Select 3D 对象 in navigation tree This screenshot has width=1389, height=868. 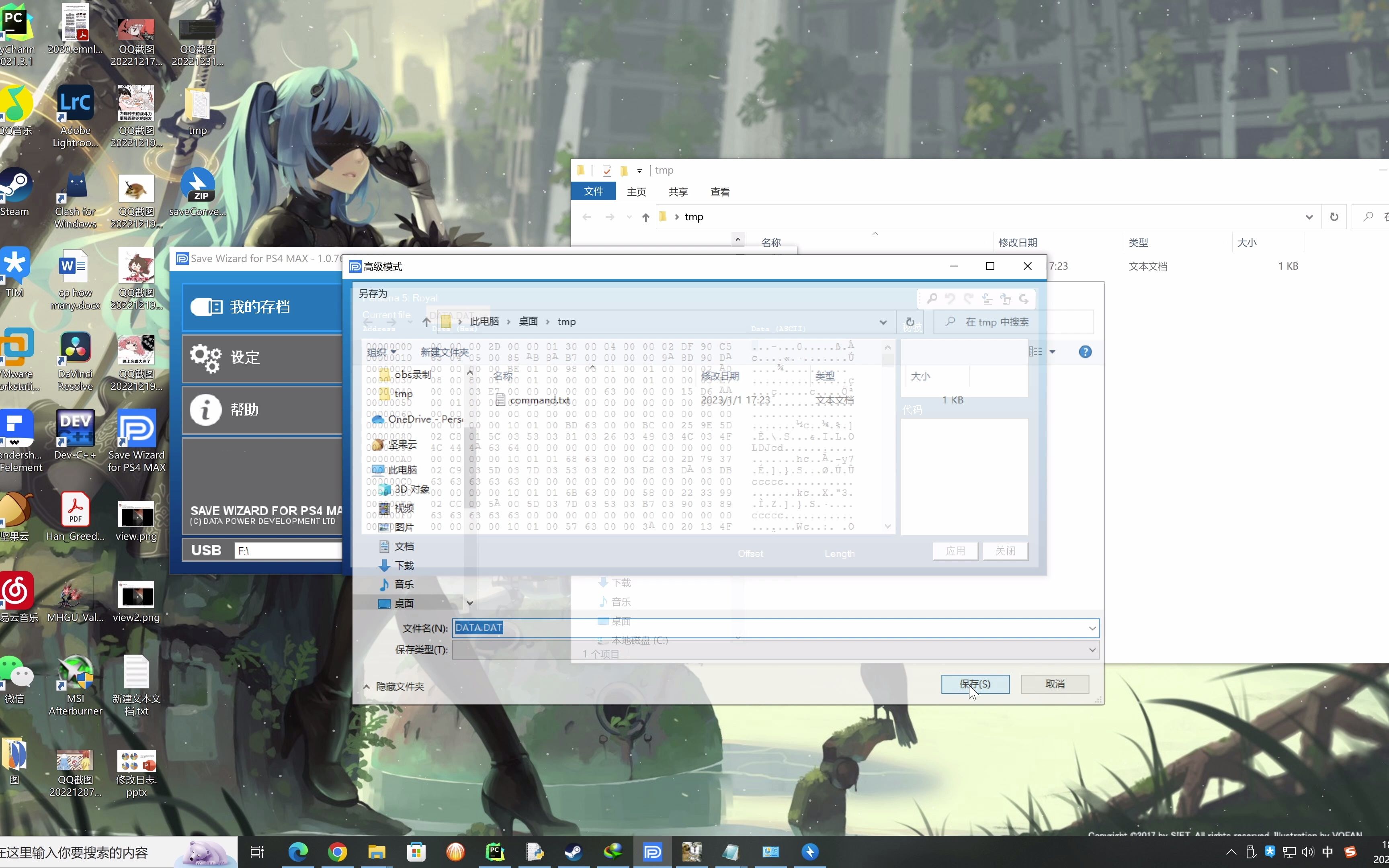coord(404,489)
